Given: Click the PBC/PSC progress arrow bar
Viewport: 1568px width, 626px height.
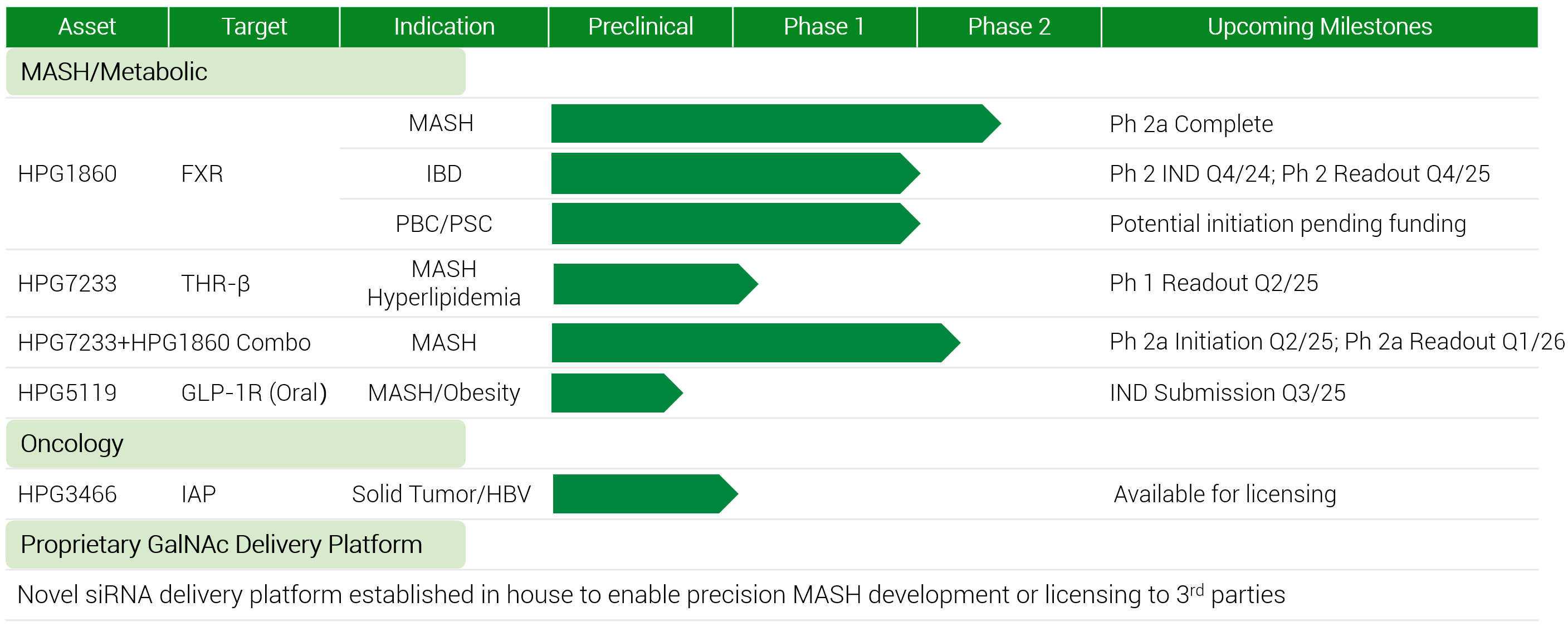Looking at the screenshot, I should click(x=735, y=224).
